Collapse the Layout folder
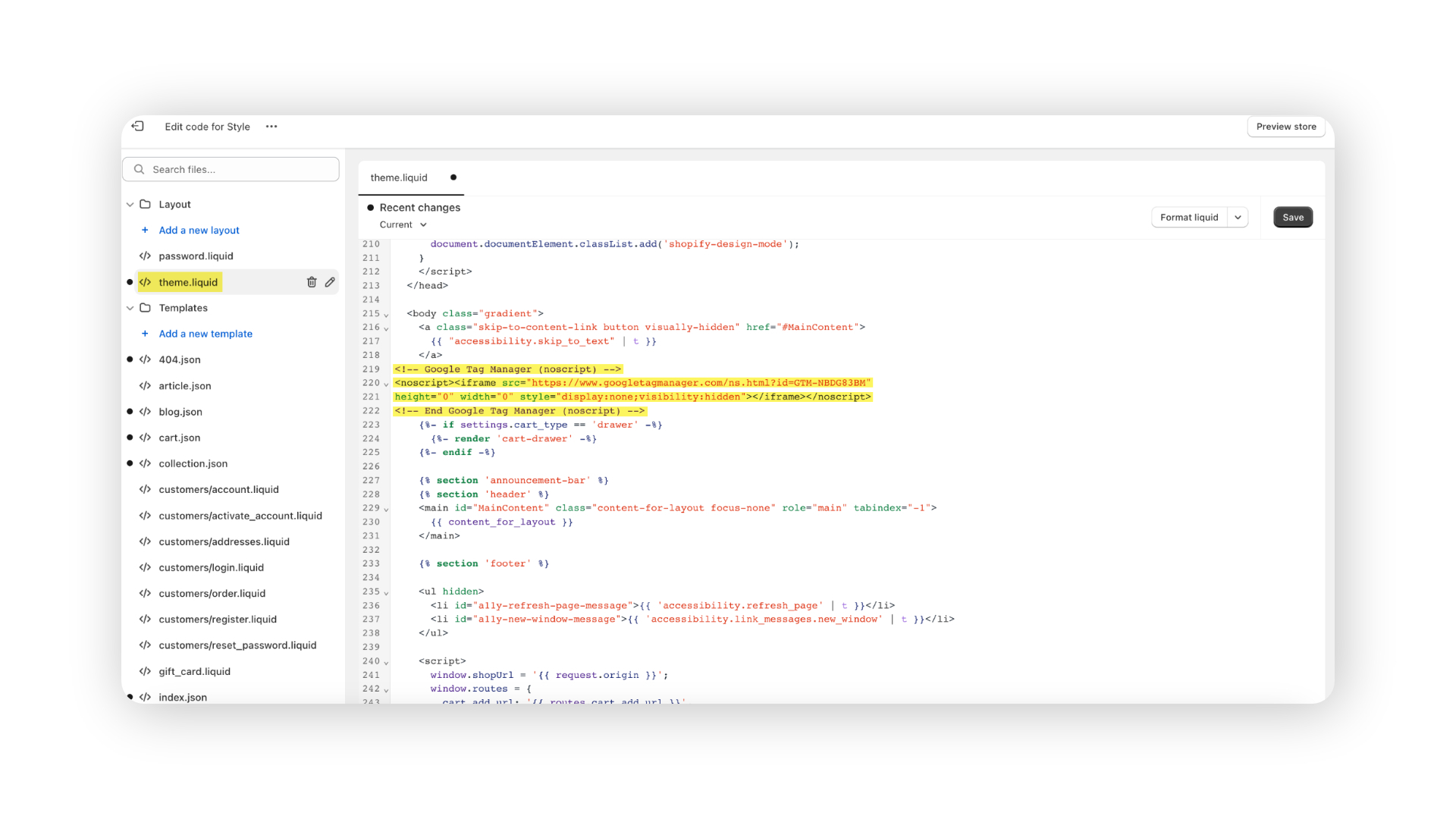This screenshot has width=1456, height=819. pyautogui.click(x=130, y=205)
